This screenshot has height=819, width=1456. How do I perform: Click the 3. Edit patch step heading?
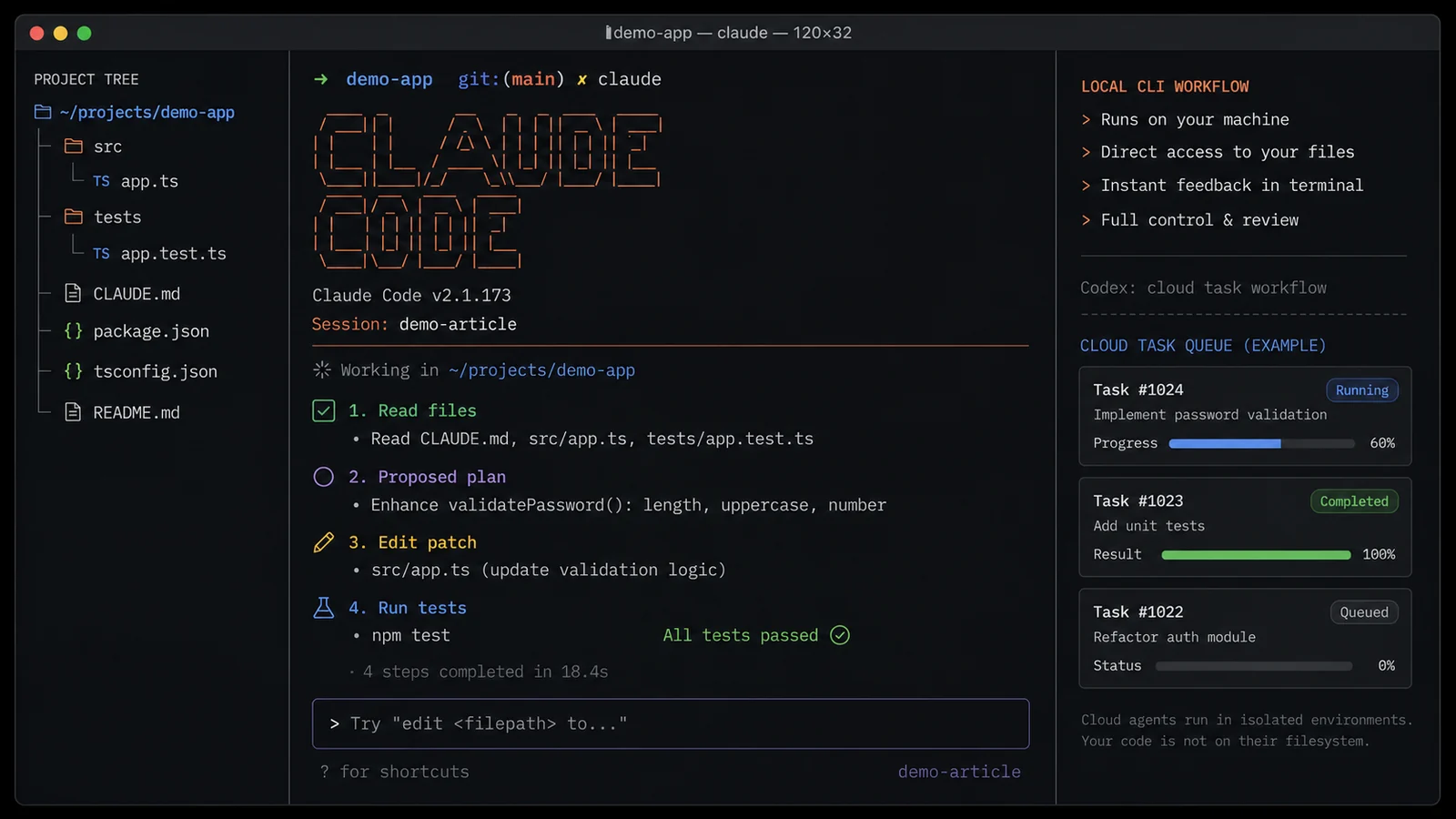pos(412,542)
